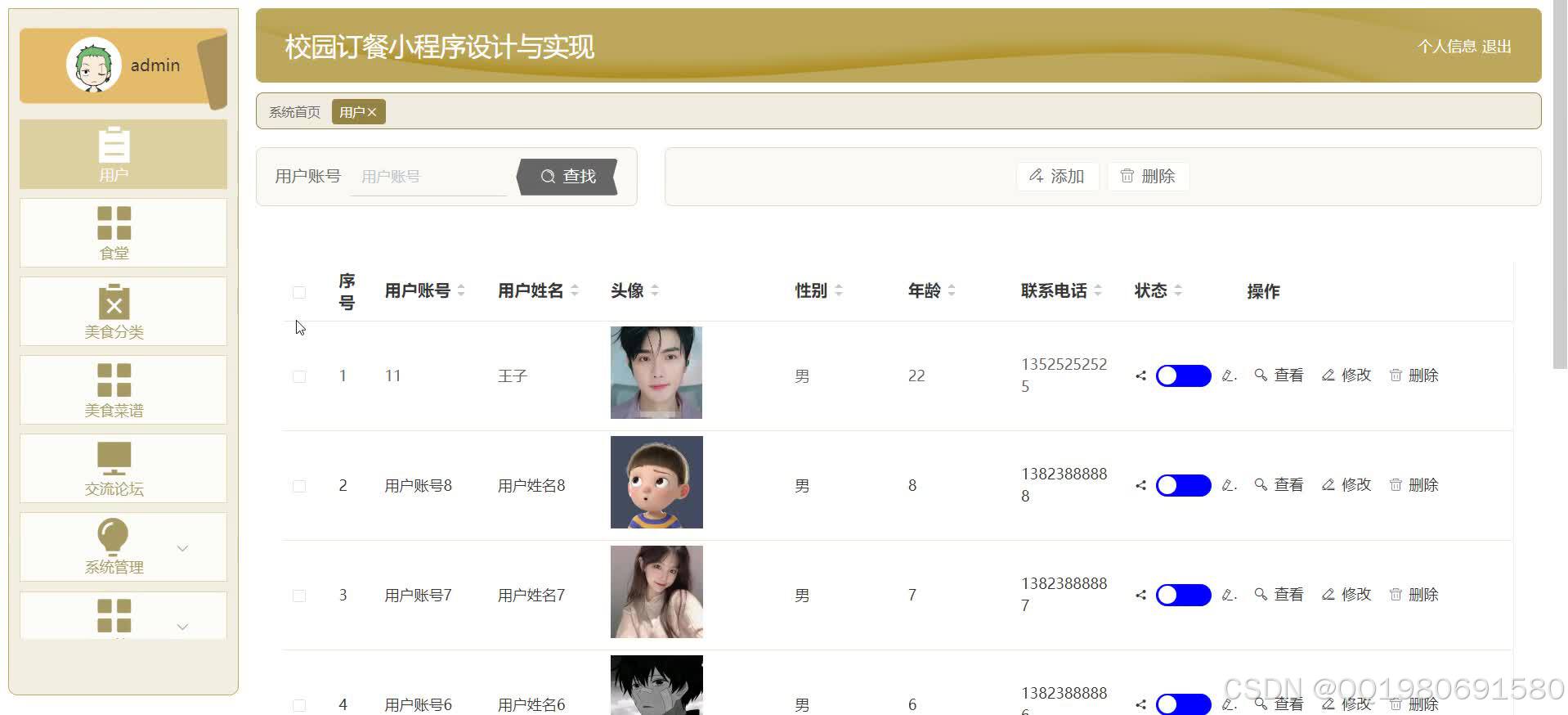The width and height of the screenshot is (1568, 715).
Task: Click 查看 for row 王子
Action: (1279, 375)
